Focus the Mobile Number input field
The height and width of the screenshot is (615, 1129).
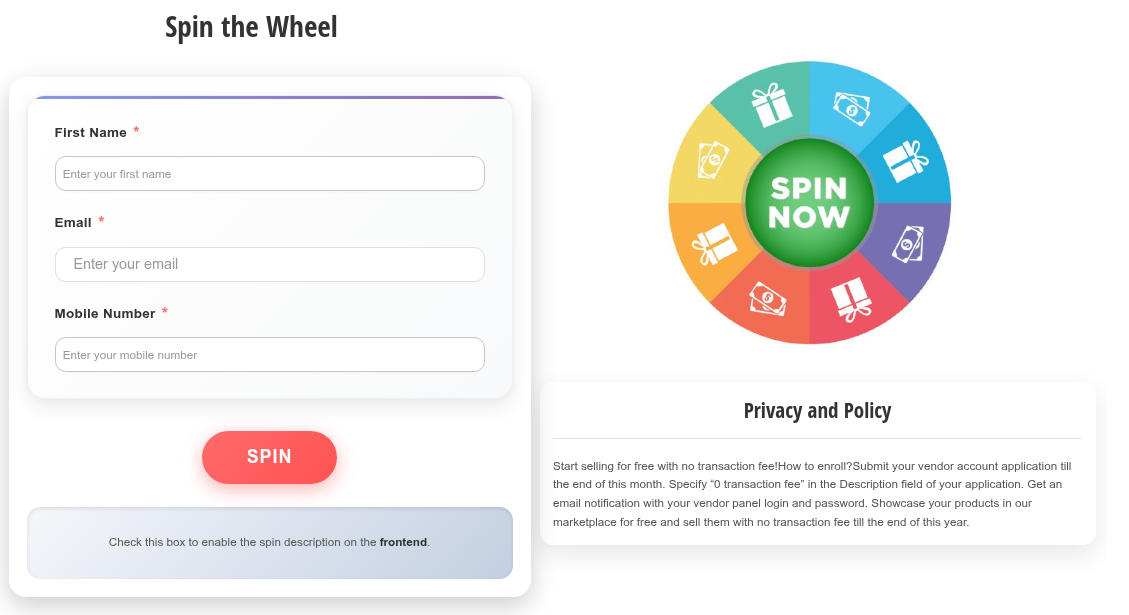point(269,354)
